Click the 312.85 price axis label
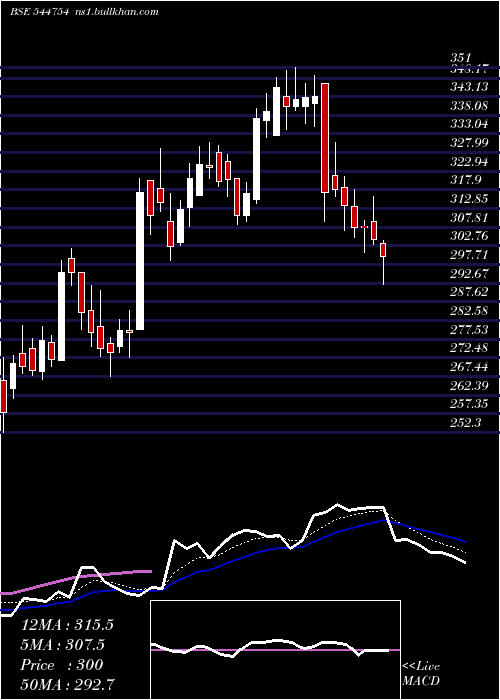Image resolution: width=500 pixels, height=700 pixels. (x=469, y=199)
